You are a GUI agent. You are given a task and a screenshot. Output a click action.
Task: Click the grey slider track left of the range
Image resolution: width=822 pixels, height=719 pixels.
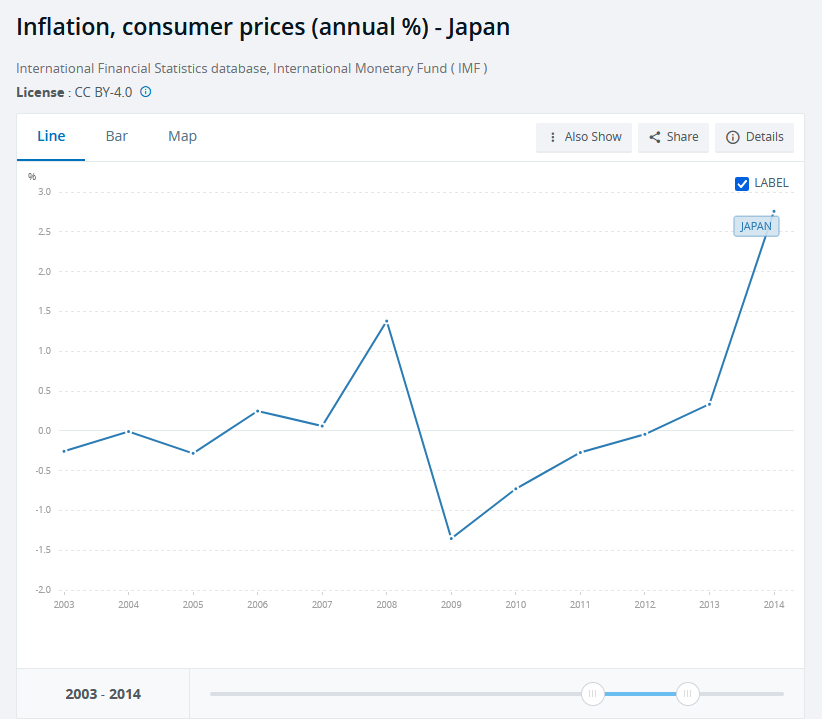click(x=400, y=693)
